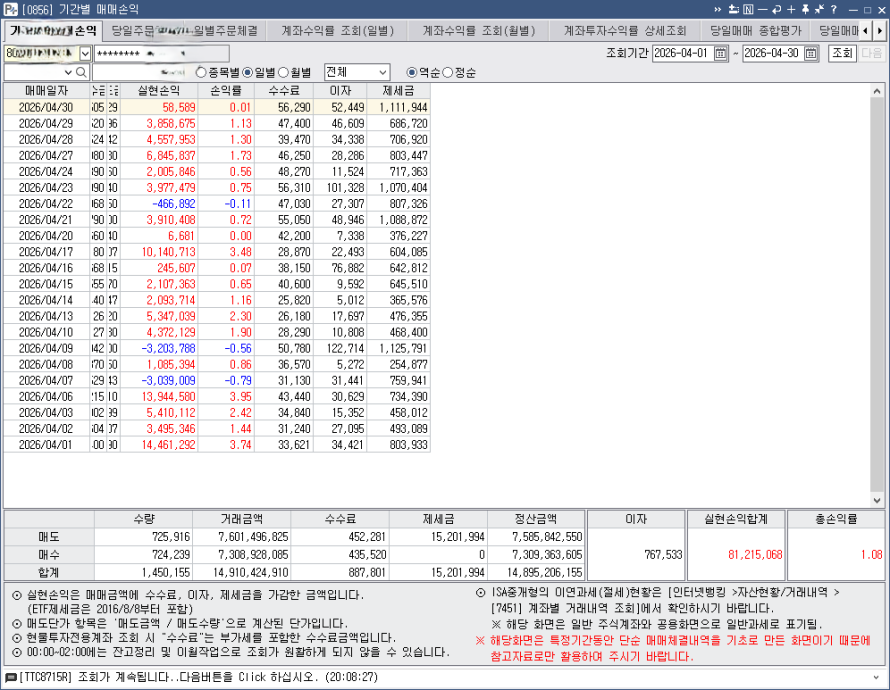Select the 종목별 radio button
Viewport: 890px width, 690px height.
(198, 70)
